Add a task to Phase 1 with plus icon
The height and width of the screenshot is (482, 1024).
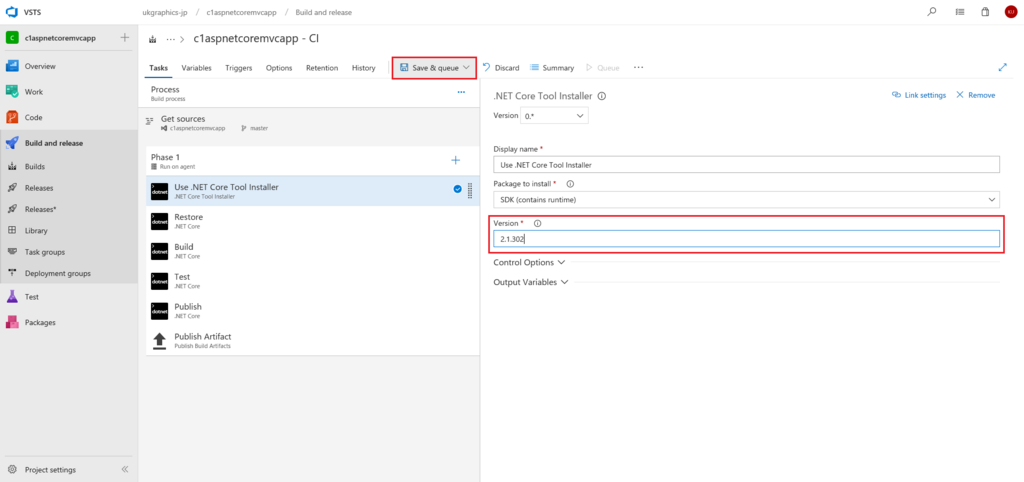point(456,161)
